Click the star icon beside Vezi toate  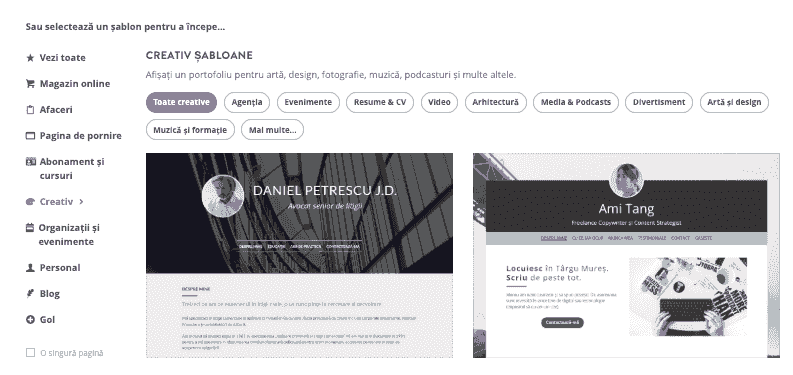pos(30,58)
